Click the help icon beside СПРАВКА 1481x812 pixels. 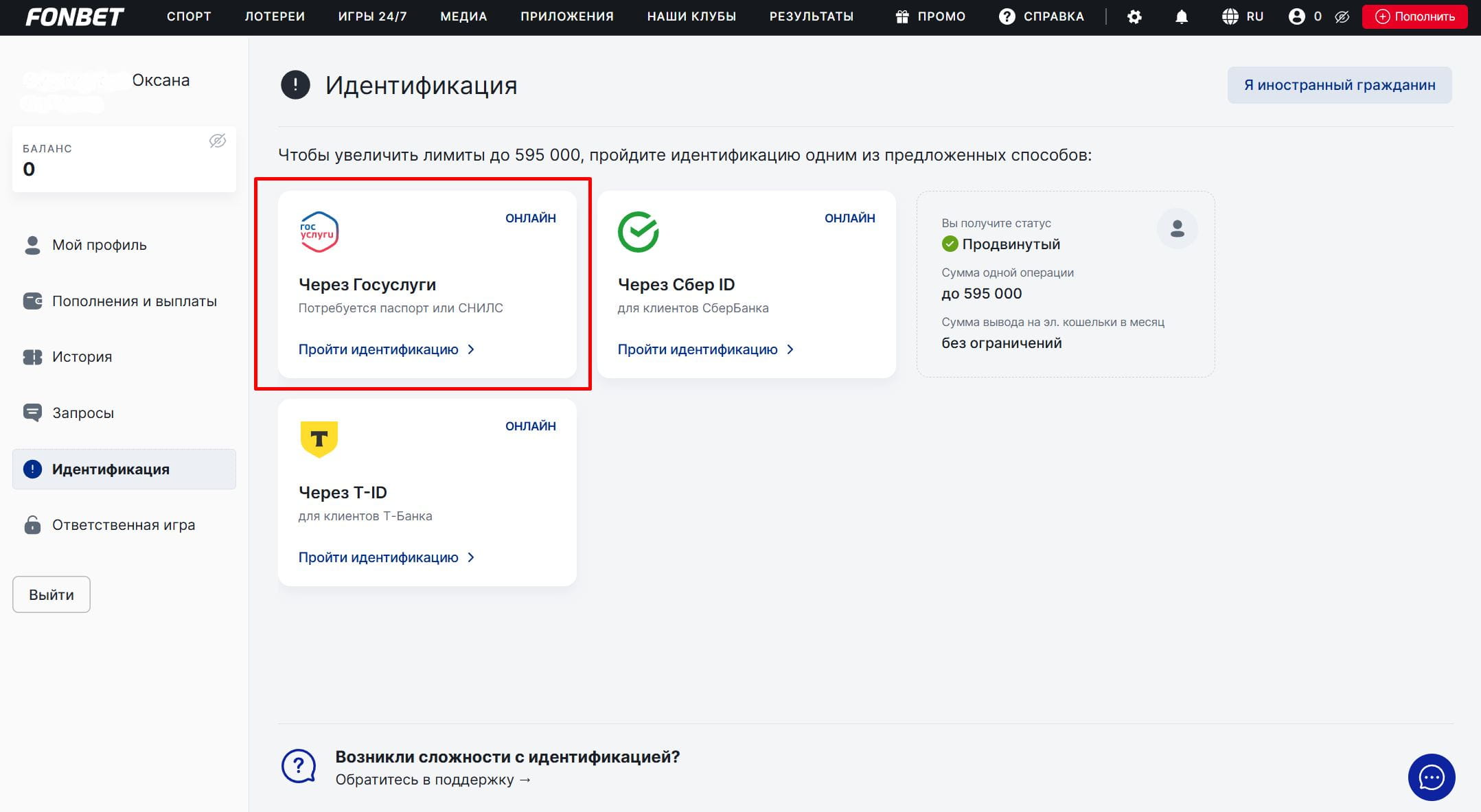[1007, 16]
